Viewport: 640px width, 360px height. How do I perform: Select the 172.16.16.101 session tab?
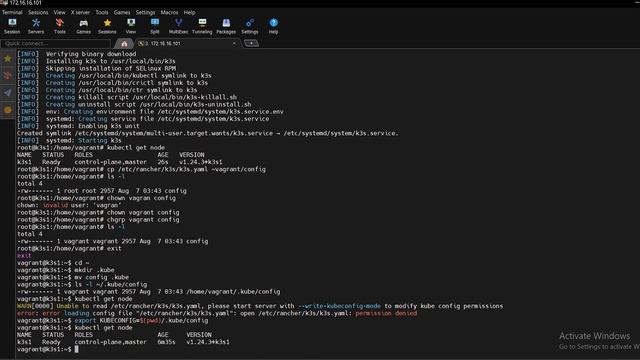186,43
